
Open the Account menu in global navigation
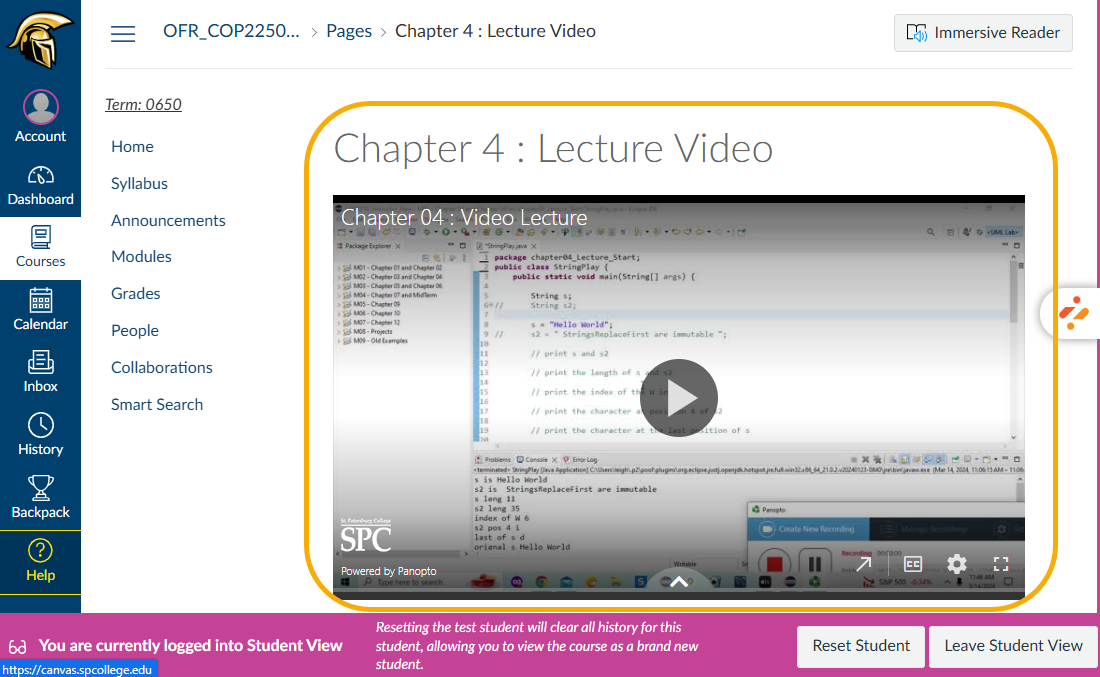pos(40,116)
